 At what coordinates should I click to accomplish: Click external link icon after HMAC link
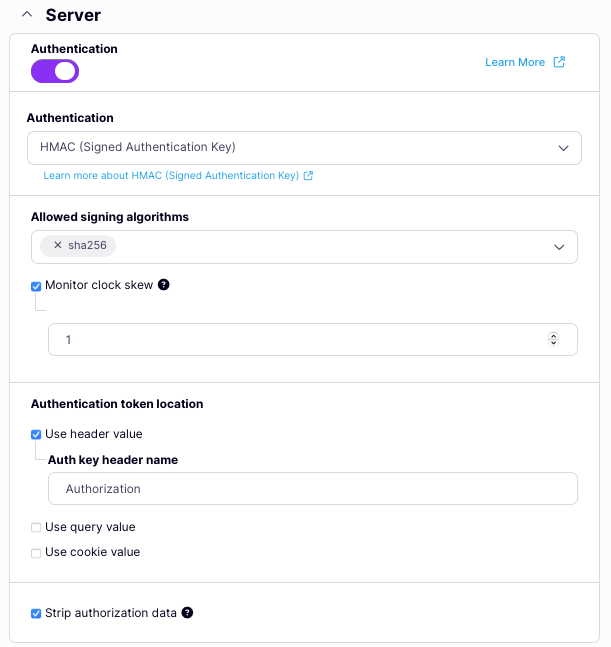(309, 176)
